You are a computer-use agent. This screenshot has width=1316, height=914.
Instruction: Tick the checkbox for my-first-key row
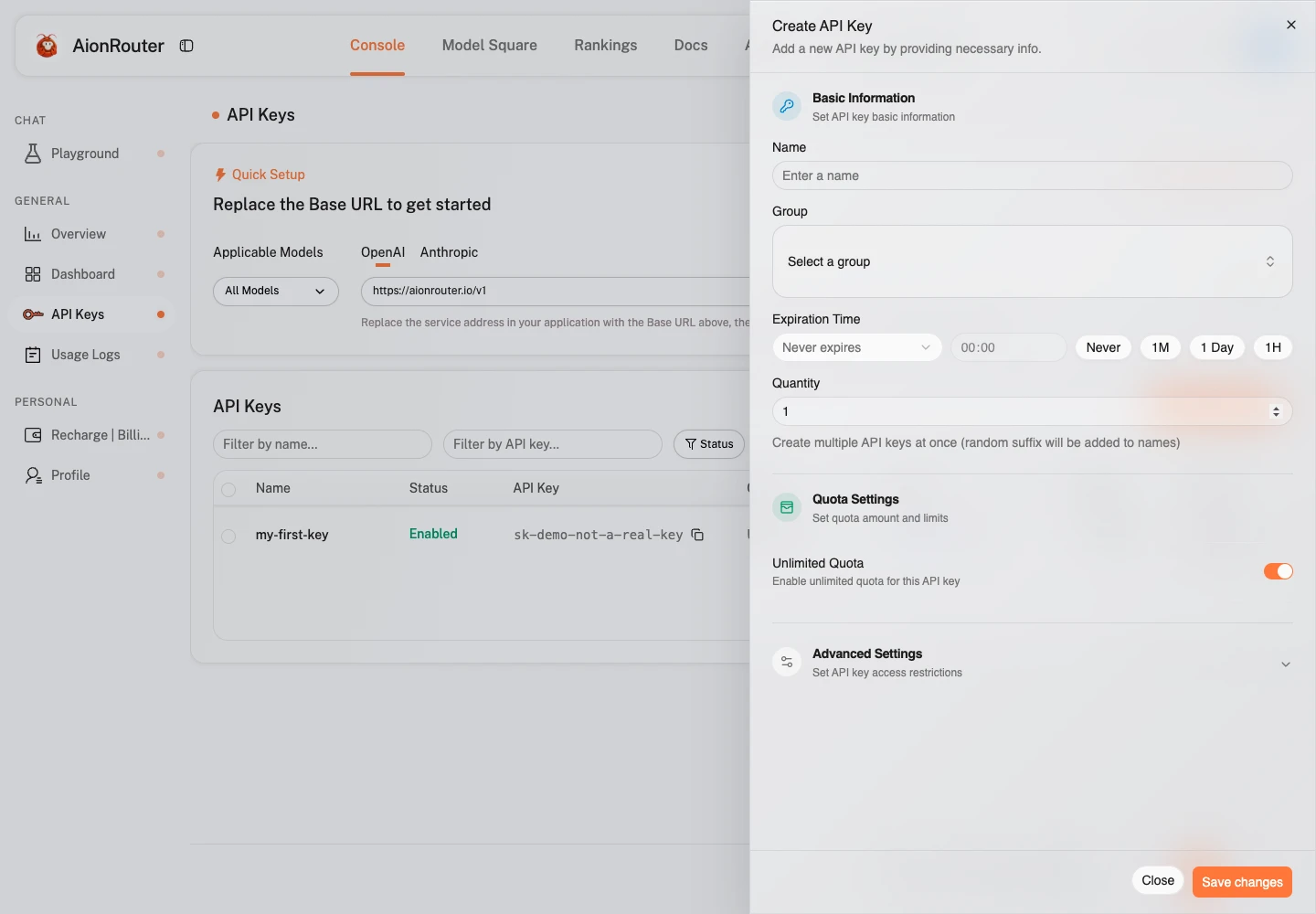228,536
